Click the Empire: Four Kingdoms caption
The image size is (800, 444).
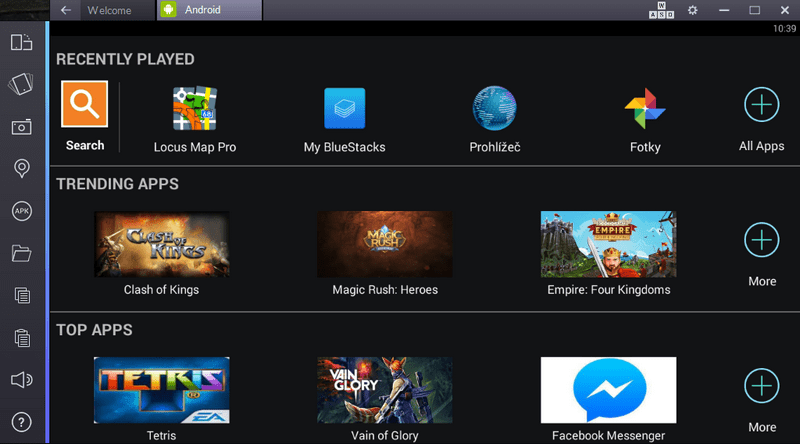coord(608,290)
